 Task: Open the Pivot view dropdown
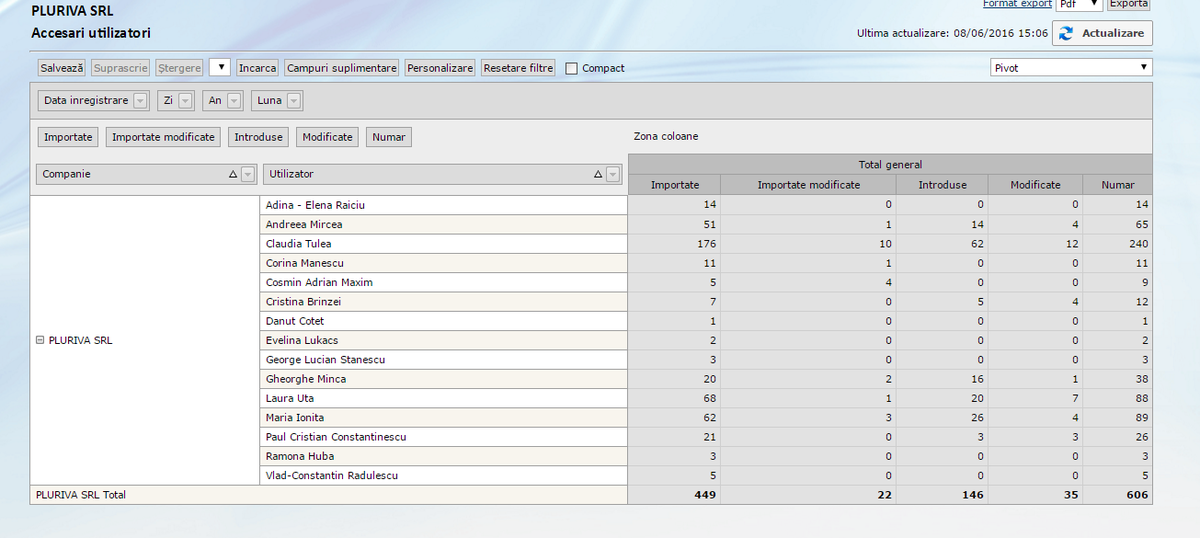pos(1070,68)
